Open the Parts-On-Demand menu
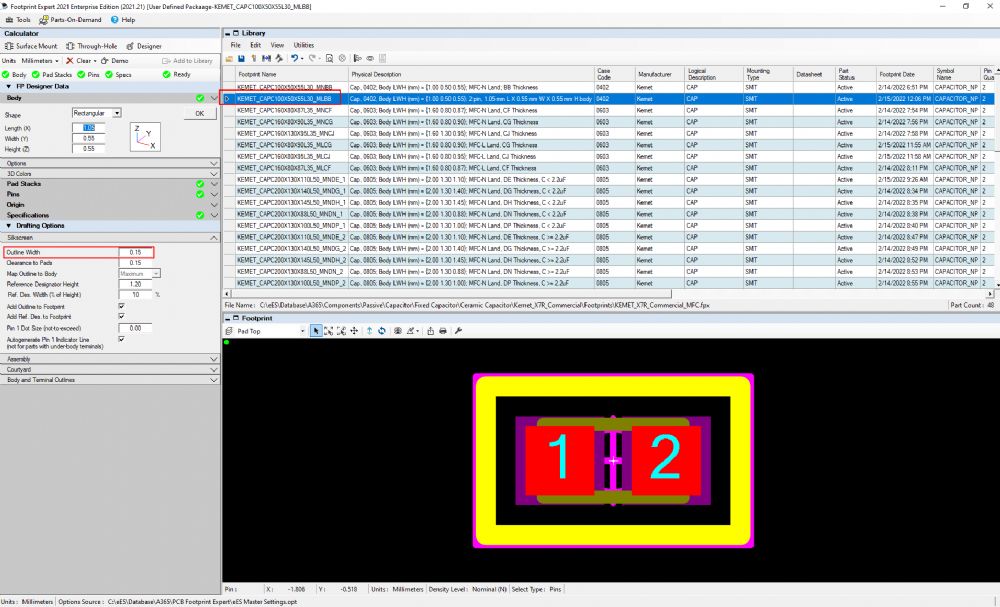This screenshot has height=607, width=1000. pyautogui.click(x=70, y=20)
